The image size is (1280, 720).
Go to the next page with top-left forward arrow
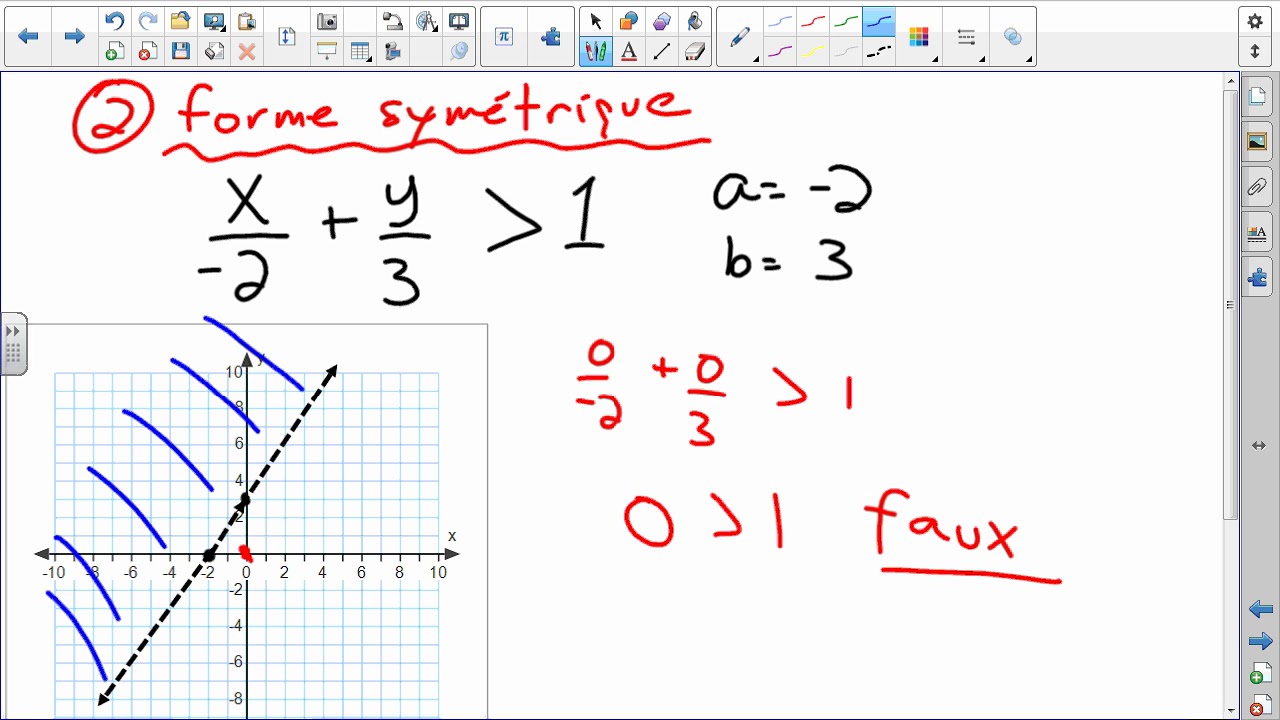(x=74, y=37)
